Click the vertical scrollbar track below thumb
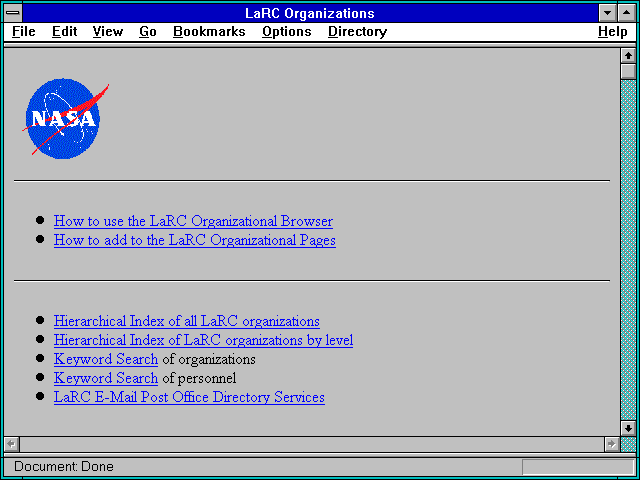The height and width of the screenshot is (480, 640). click(628, 250)
